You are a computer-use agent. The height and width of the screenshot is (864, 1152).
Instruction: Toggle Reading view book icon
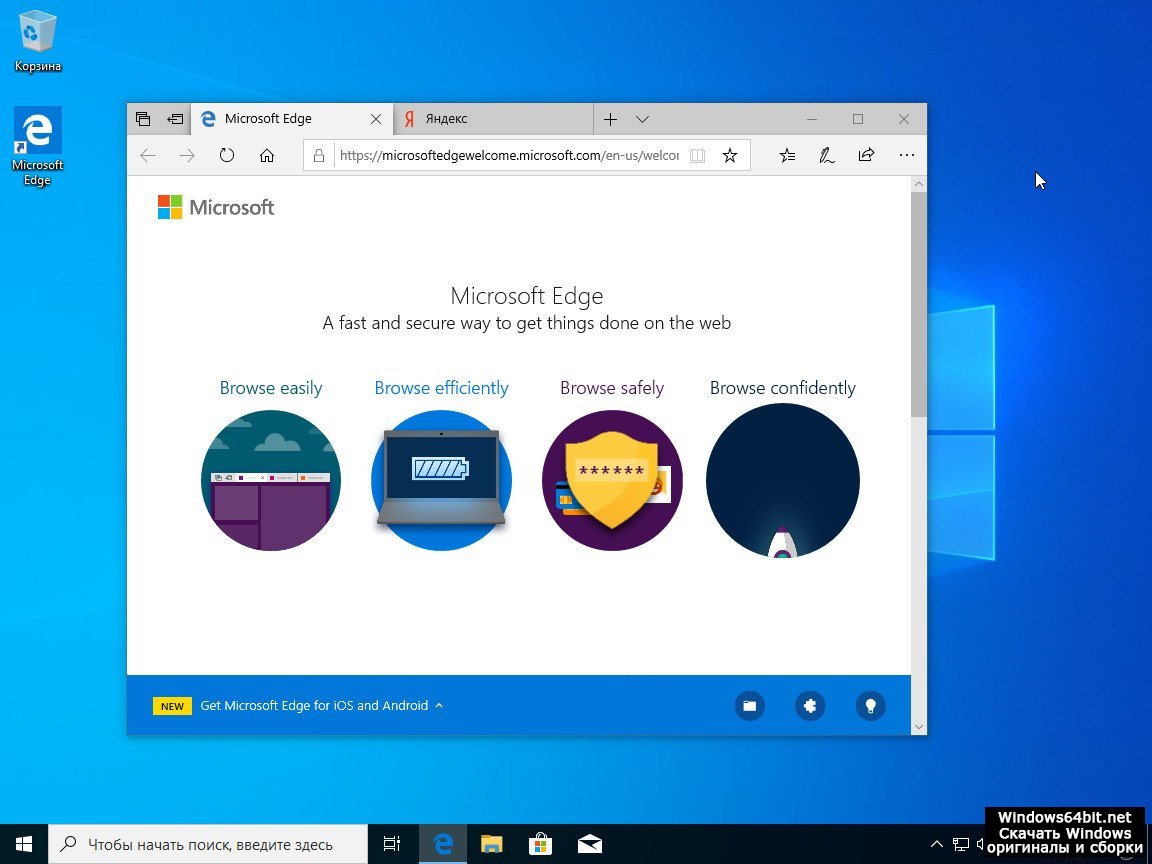[697, 155]
